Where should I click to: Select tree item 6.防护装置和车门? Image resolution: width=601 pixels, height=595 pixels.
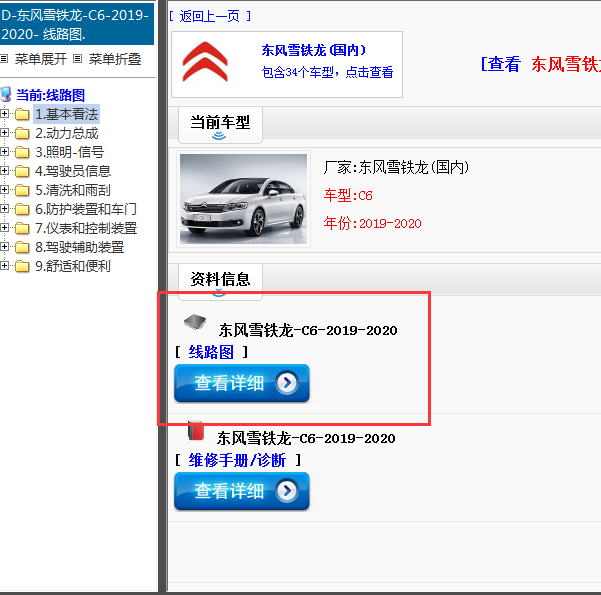86,209
